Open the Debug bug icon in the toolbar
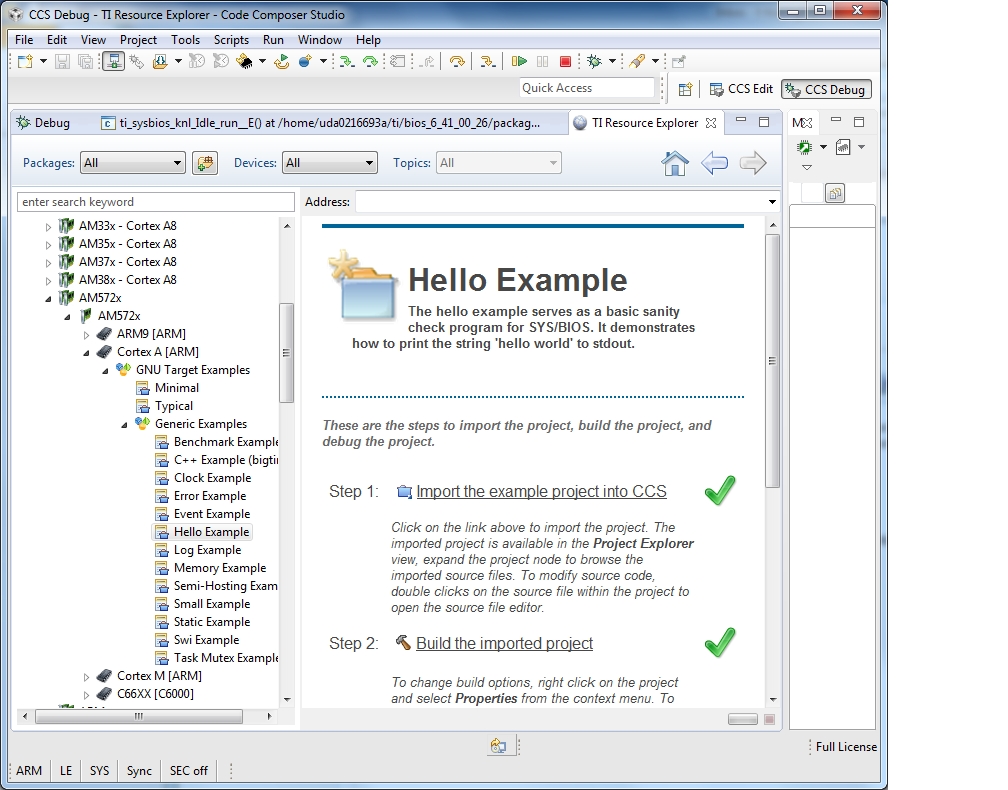This screenshot has height=790, width=1008. 594,61
